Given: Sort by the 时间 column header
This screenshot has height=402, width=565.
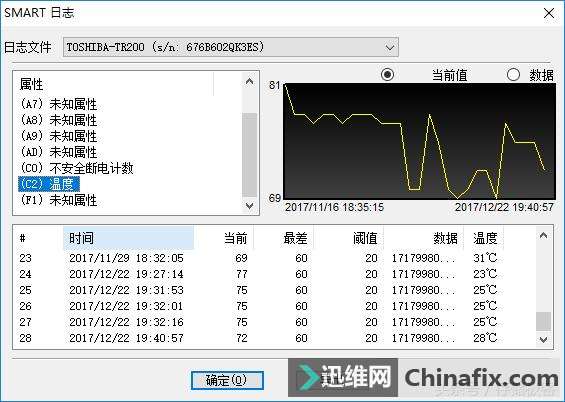Looking at the screenshot, I should tap(128, 238).
